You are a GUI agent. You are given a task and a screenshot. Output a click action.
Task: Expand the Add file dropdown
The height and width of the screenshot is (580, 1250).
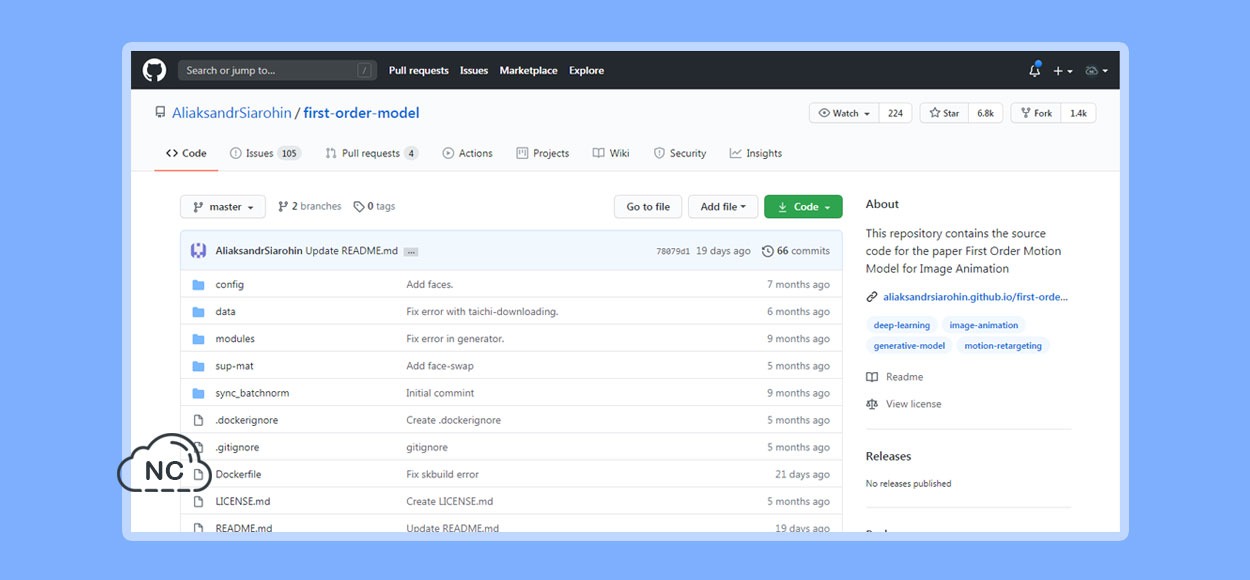[x=724, y=207]
